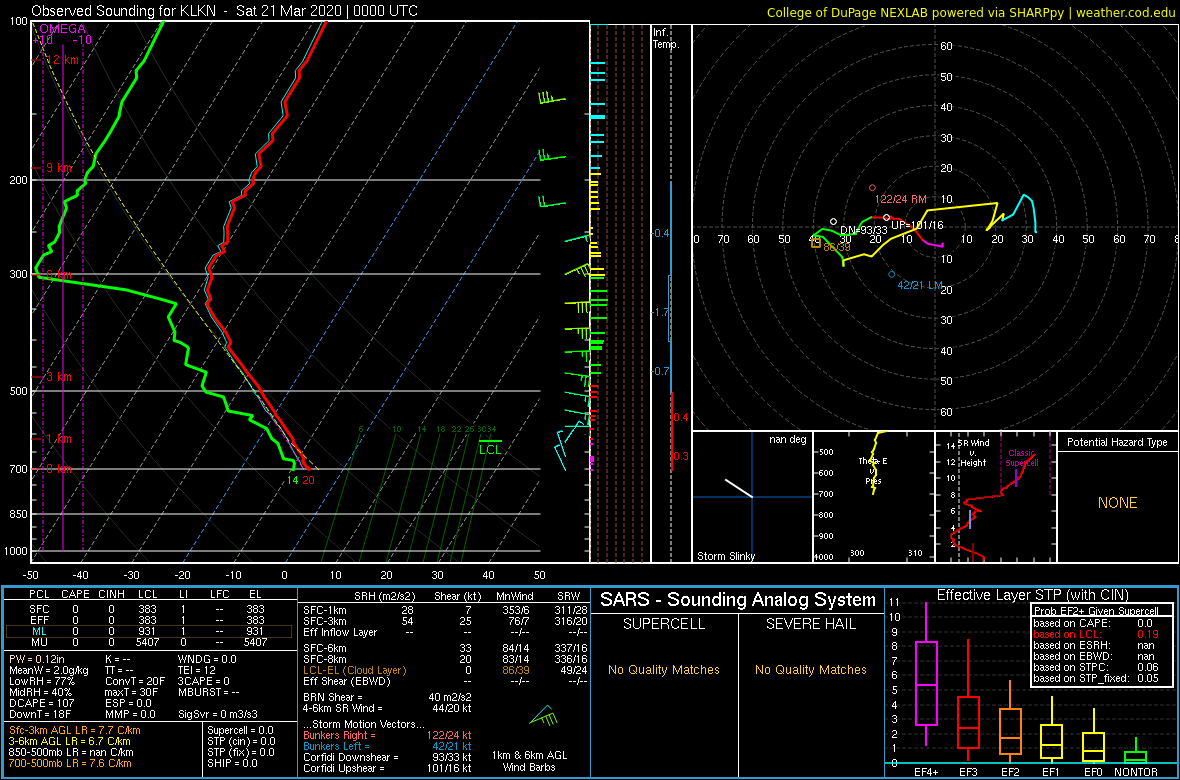Click the 'Bunkers Right = 122/24 kt' line
Image resolution: width=1180 pixels, height=780 pixels.
point(387,735)
